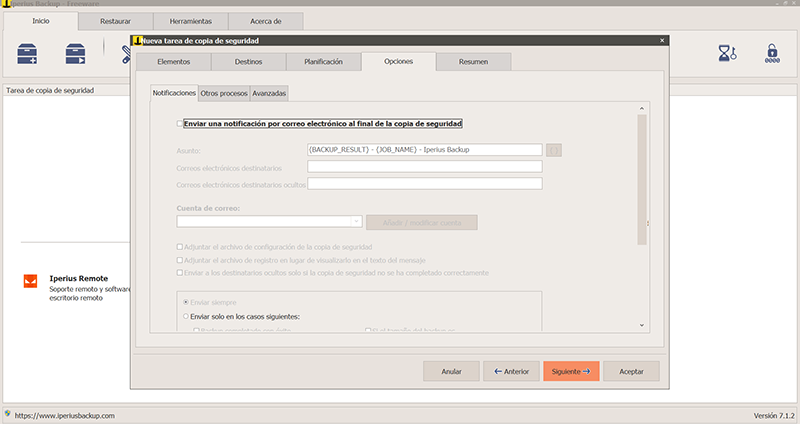Viewport: 800px width, 424px height.
Task: Check Enviar a los destinatarios ocultos option
Action: [180, 273]
